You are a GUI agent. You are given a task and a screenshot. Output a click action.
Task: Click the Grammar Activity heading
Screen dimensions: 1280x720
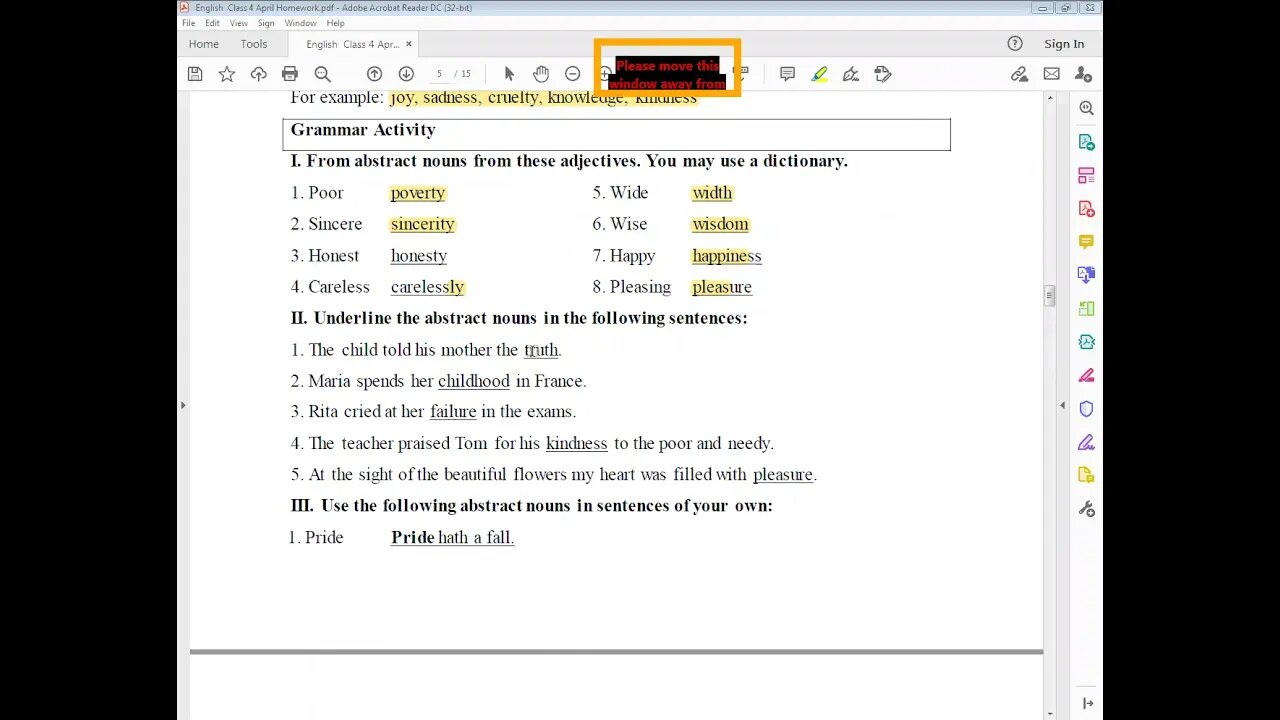tap(363, 130)
